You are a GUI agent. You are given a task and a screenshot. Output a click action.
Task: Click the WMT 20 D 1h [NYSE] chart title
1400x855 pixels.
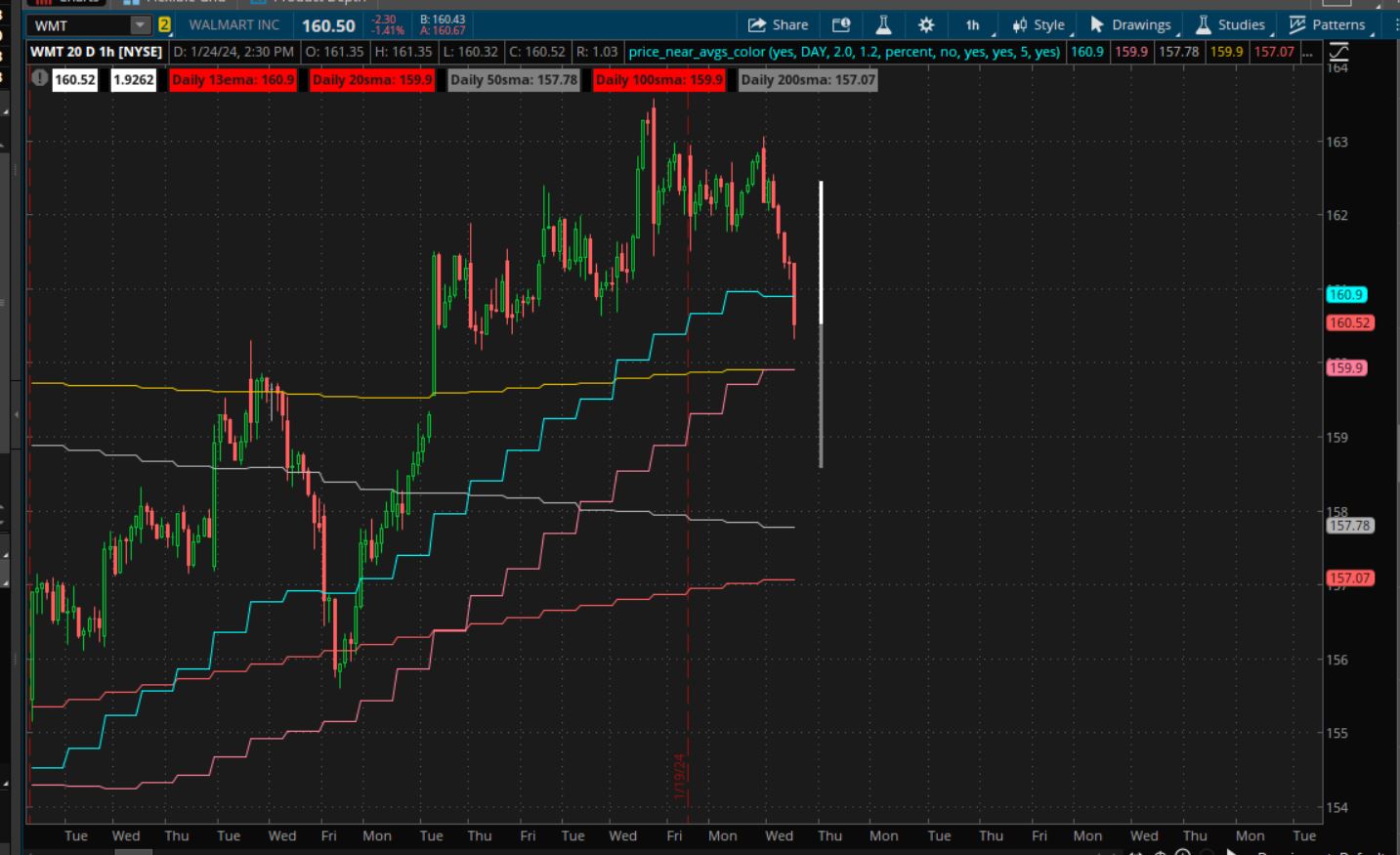point(96,51)
